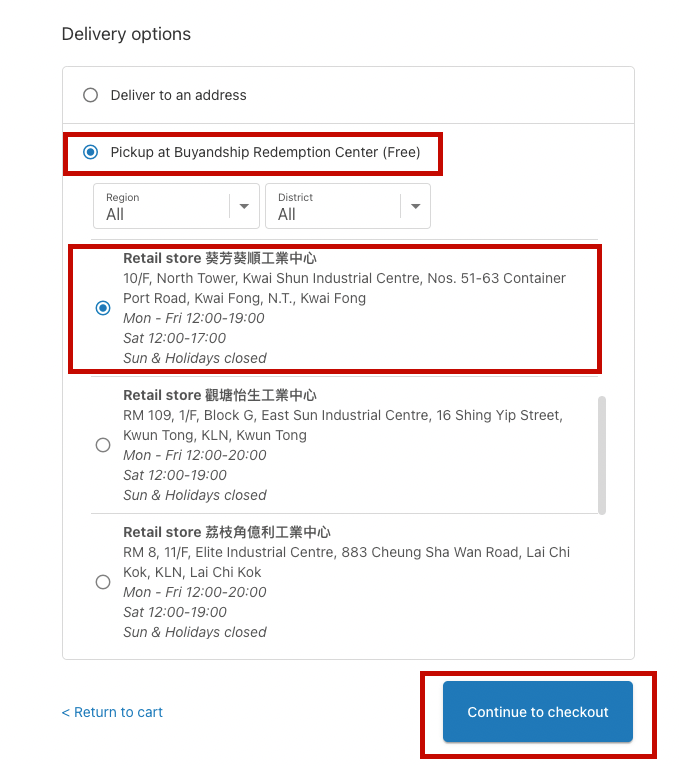Open the Region dropdown field

(162, 206)
